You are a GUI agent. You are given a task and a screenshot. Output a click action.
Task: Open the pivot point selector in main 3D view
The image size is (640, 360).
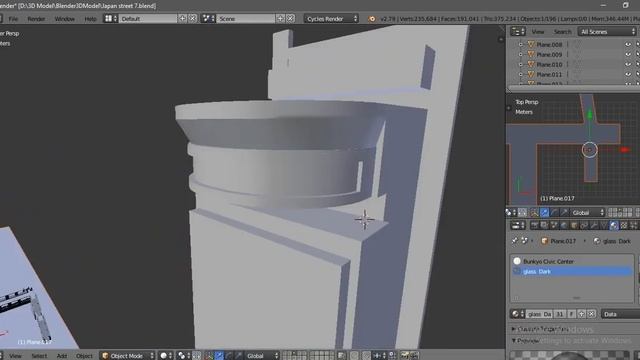(x=183, y=356)
